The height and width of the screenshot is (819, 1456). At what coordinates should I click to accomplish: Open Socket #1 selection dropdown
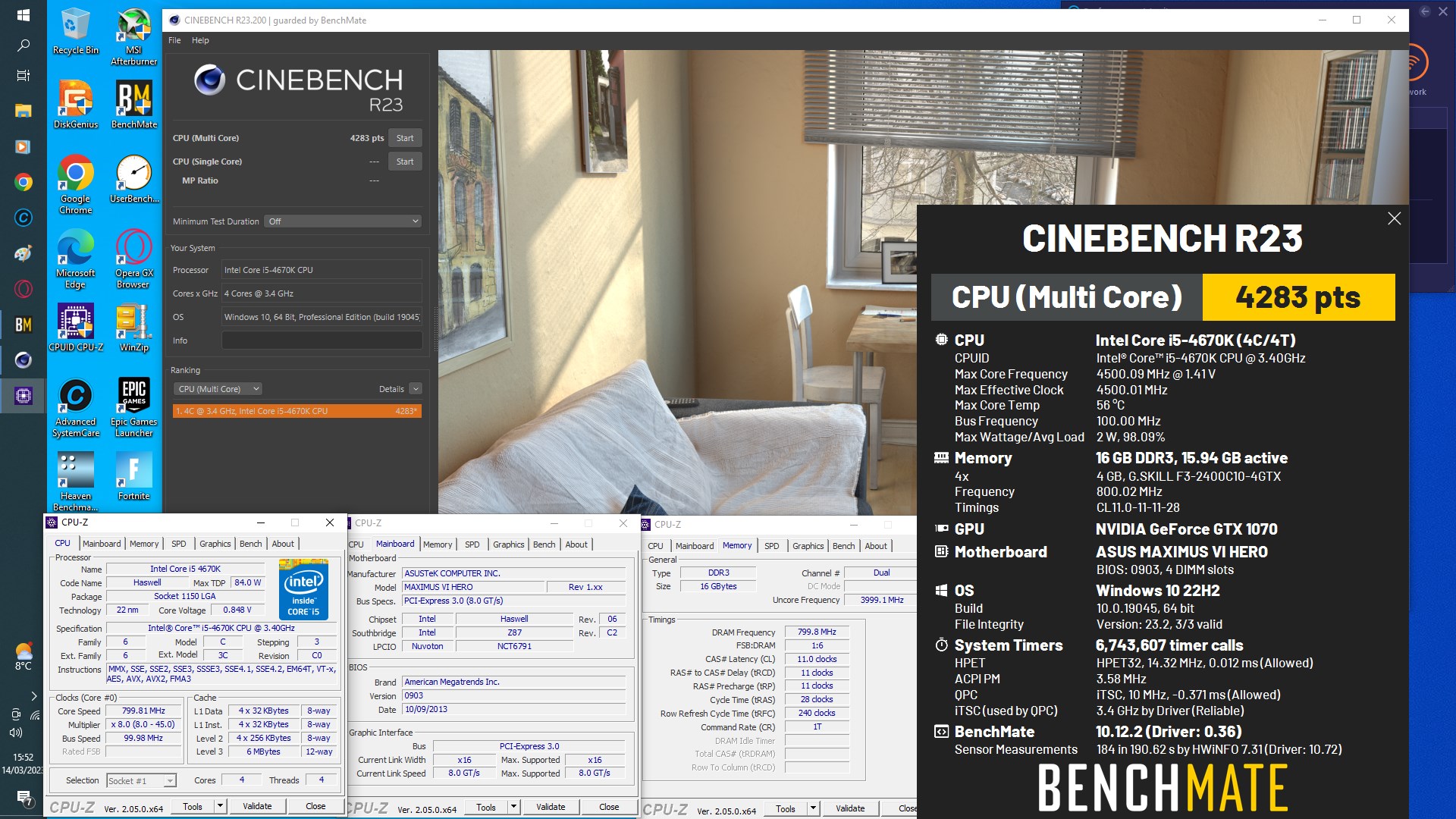coord(141,780)
